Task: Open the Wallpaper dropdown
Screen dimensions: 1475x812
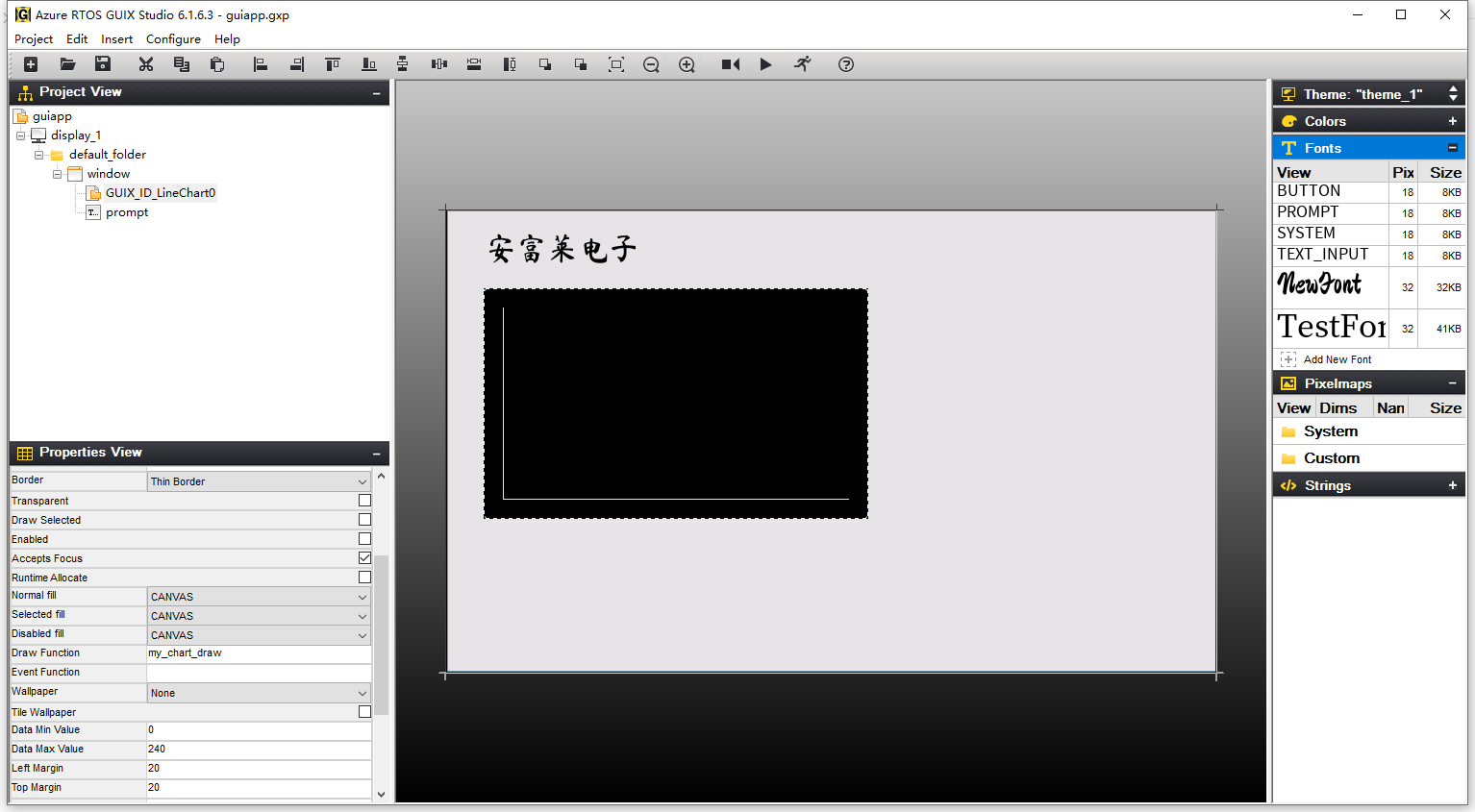Action: pyautogui.click(x=259, y=693)
